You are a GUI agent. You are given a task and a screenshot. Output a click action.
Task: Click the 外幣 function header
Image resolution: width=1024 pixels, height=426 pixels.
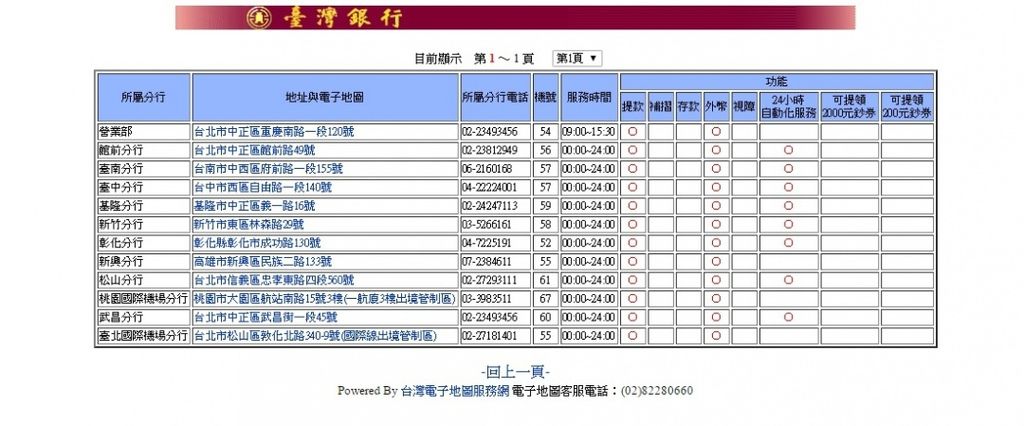tap(716, 106)
